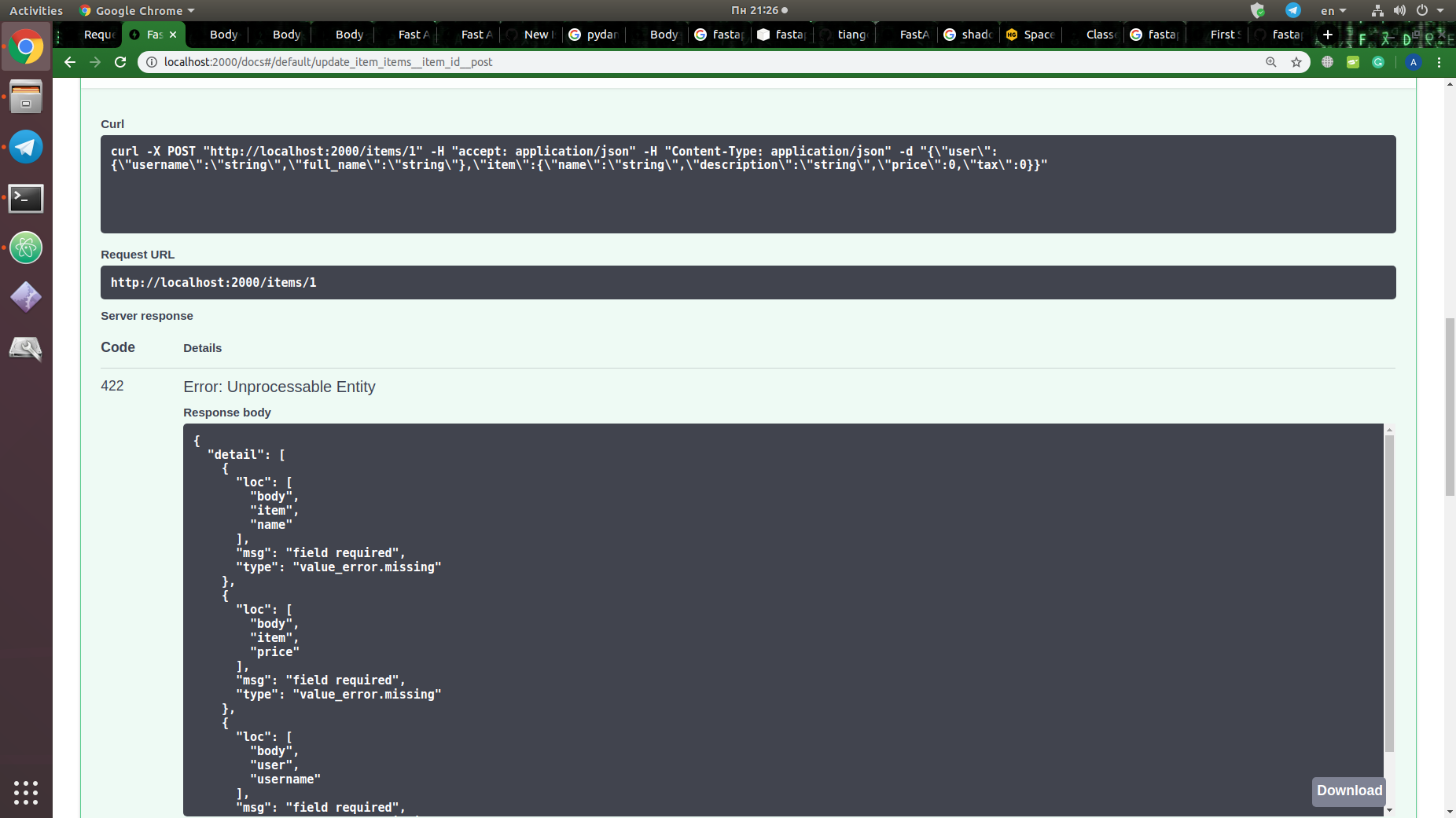The height and width of the screenshot is (818, 1456).
Task: Launch the terminal from the dock
Action: tap(26, 199)
